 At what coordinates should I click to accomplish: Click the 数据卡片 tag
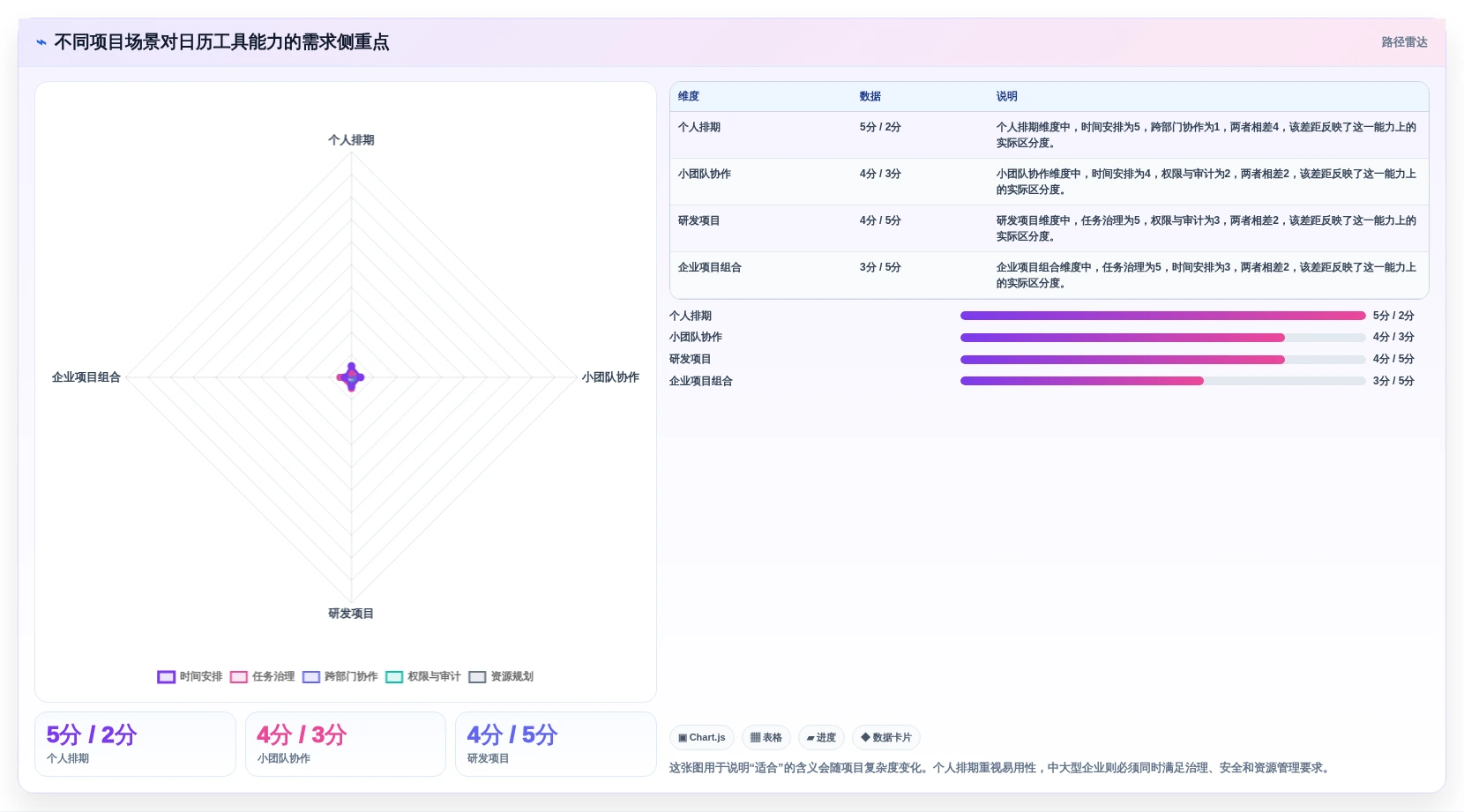(886, 738)
